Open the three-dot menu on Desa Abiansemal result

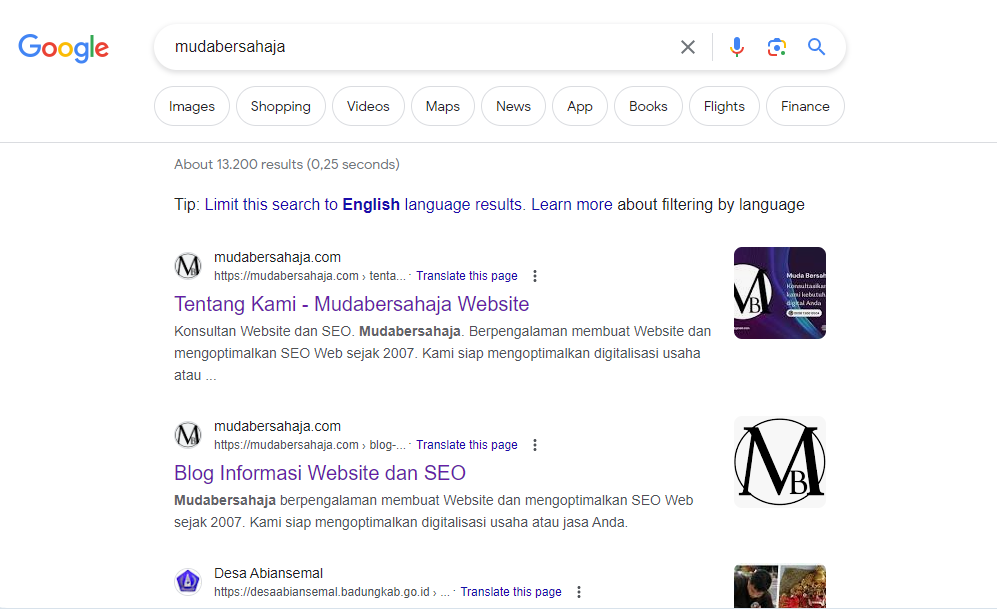(x=579, y=592)
